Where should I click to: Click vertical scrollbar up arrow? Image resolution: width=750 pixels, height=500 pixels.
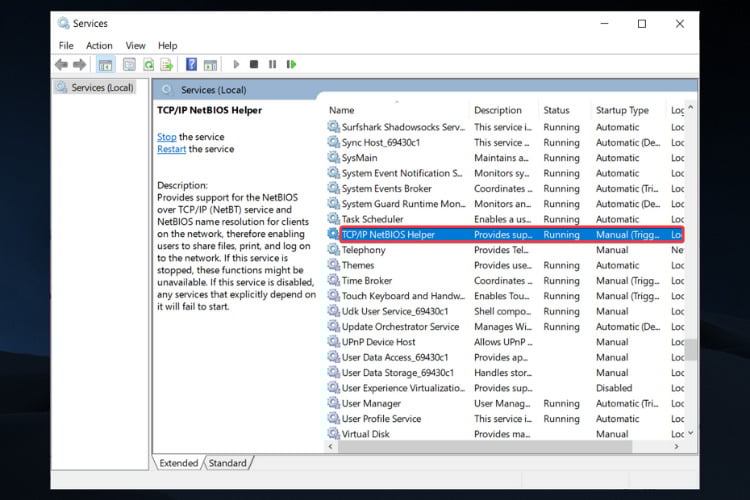(690, 107)
